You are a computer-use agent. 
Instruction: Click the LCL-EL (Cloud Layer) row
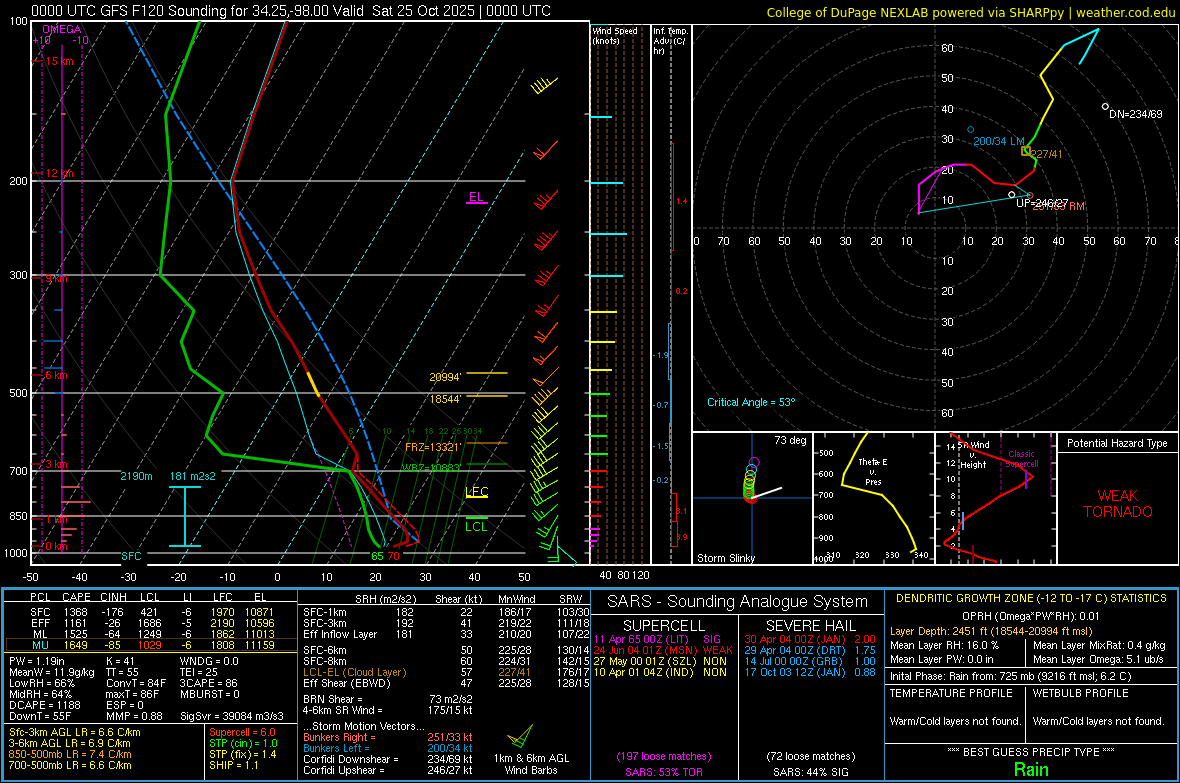[x=446, y=672]
